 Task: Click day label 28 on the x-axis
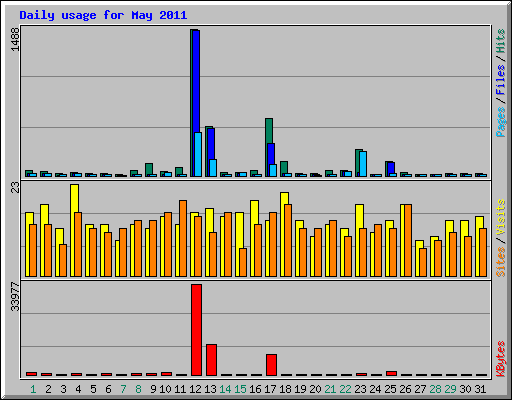pyautogui.click(x=435, y=389)
